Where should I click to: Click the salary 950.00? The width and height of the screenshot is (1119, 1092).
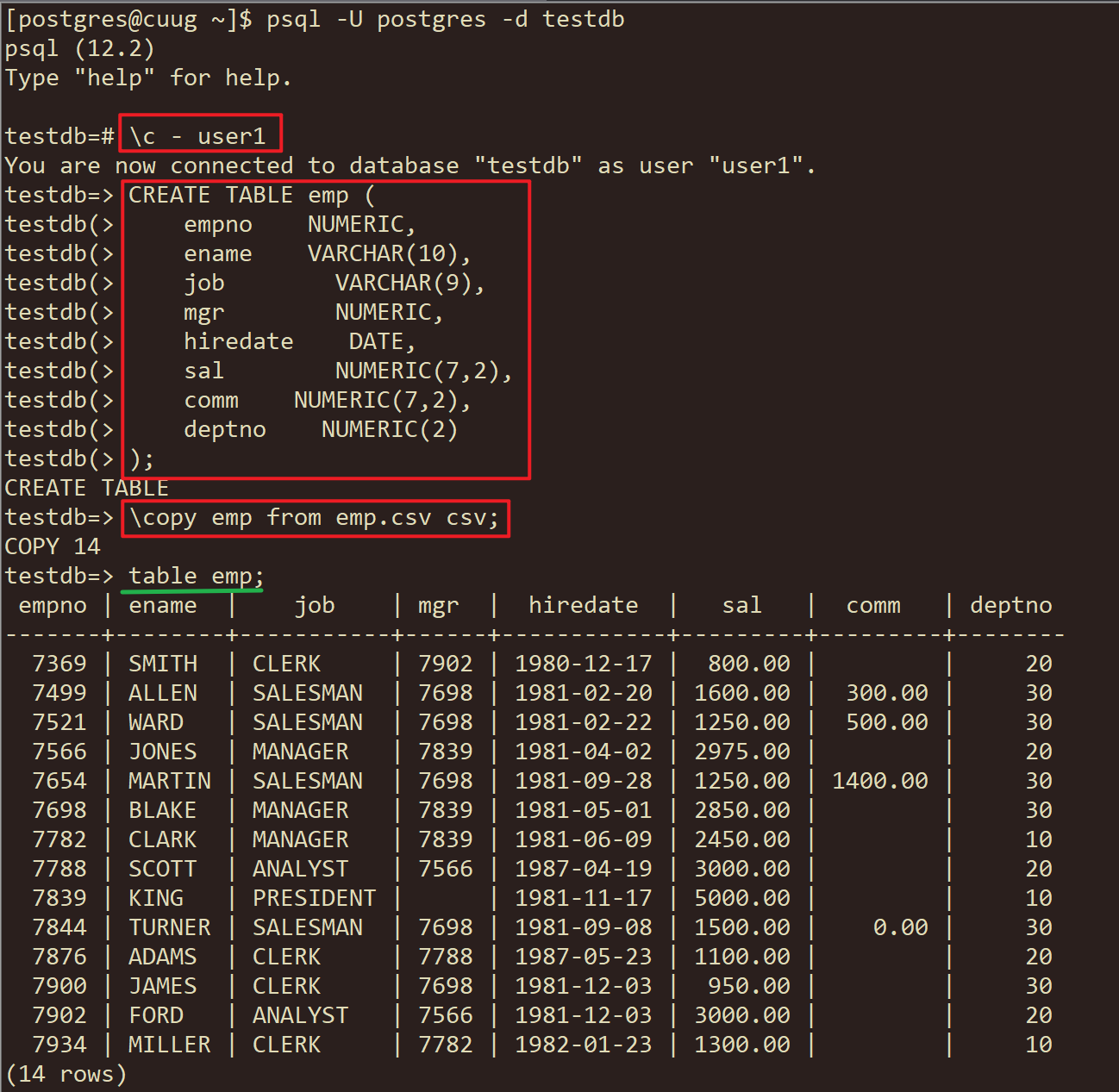tap(749, 986)
